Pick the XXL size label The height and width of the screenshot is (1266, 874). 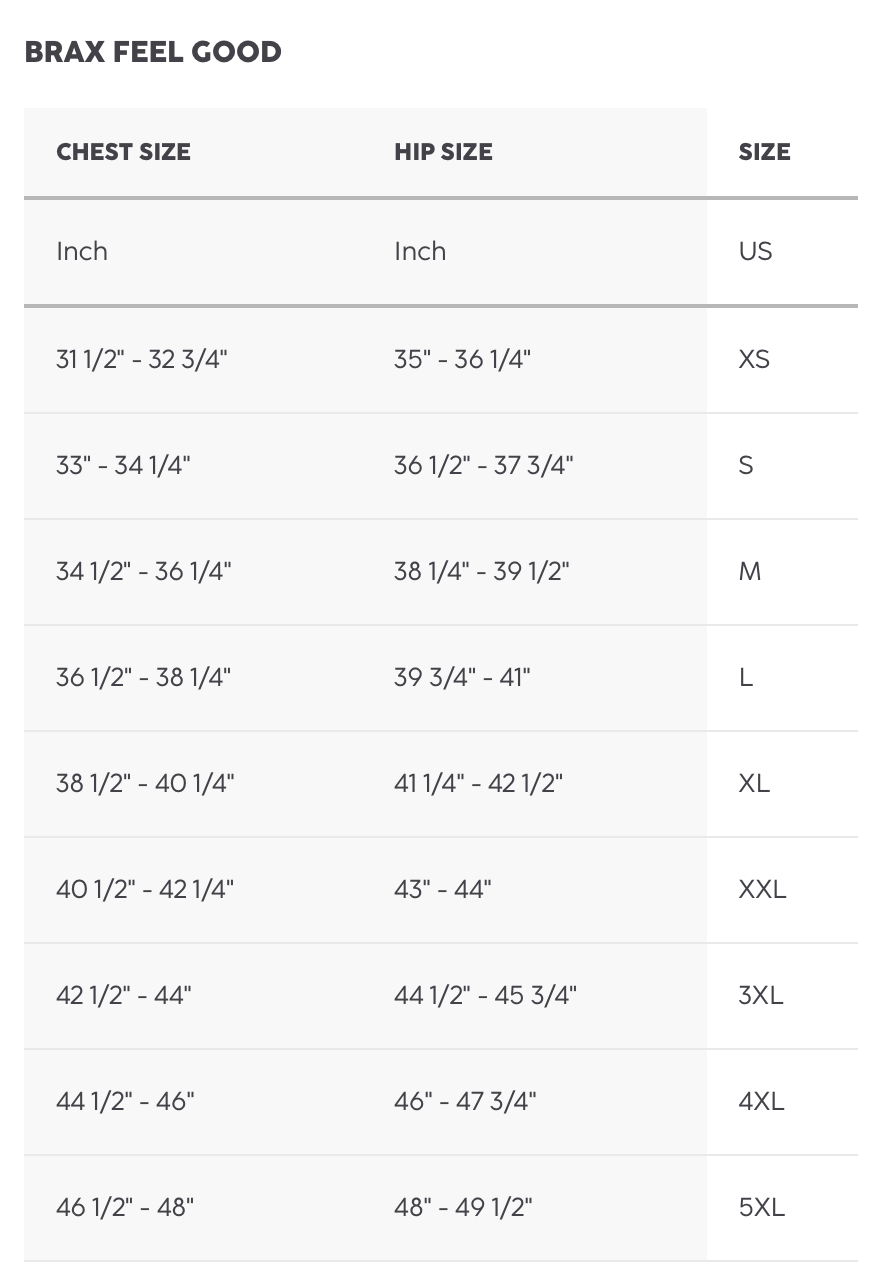(762, 889)
